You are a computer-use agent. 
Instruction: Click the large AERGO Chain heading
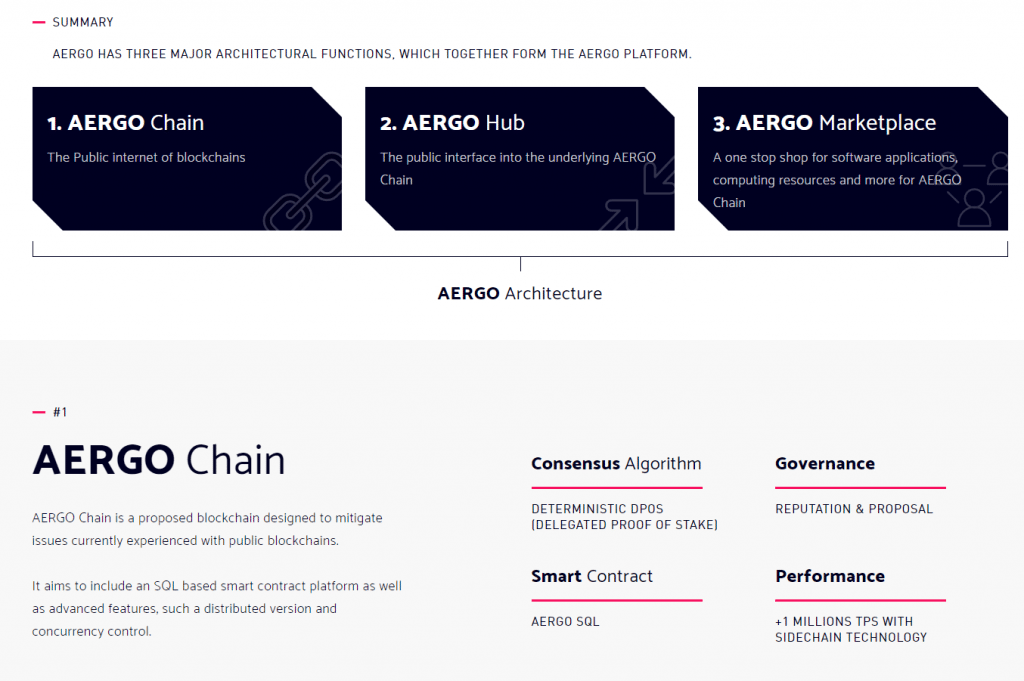(x=159, y=460)
